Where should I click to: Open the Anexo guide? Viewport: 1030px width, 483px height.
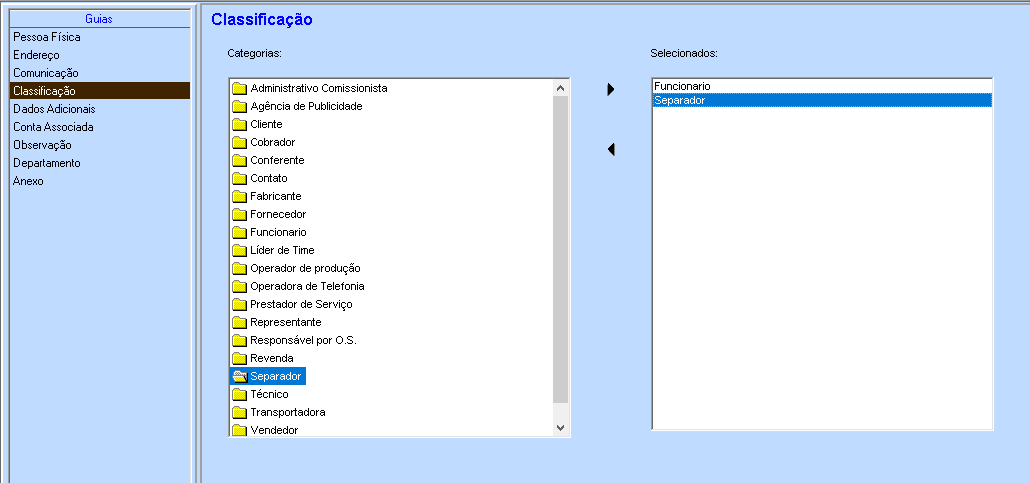coord(28,181)
